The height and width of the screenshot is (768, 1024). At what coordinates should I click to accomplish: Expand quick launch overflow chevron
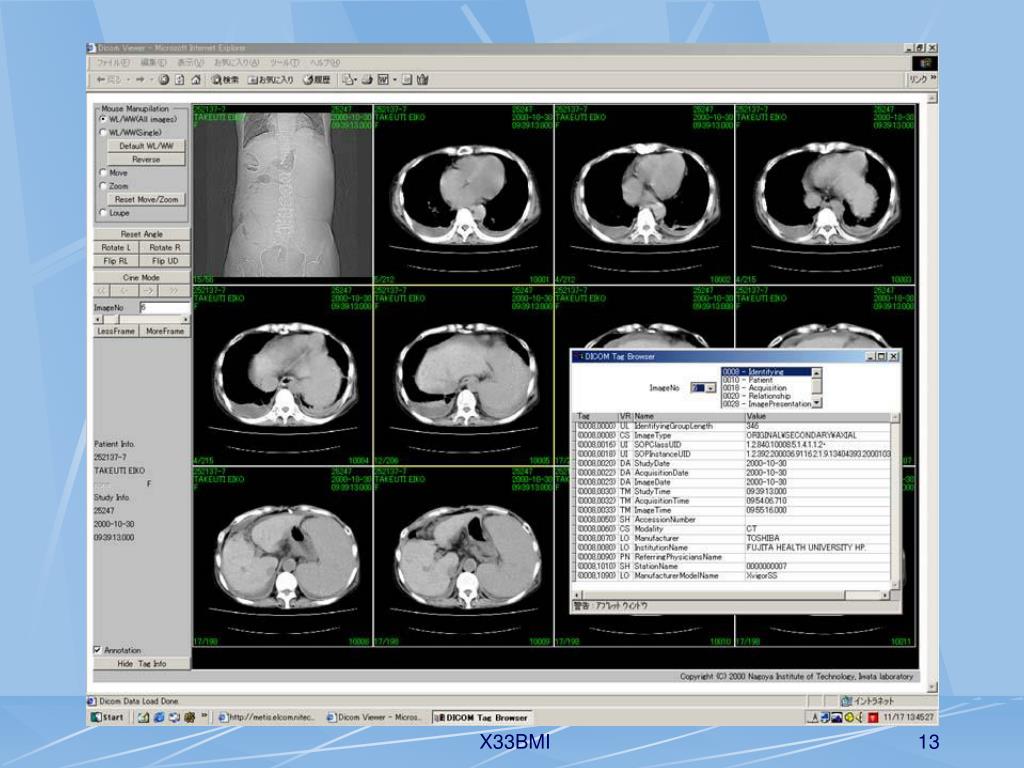(x=204, y=715)
